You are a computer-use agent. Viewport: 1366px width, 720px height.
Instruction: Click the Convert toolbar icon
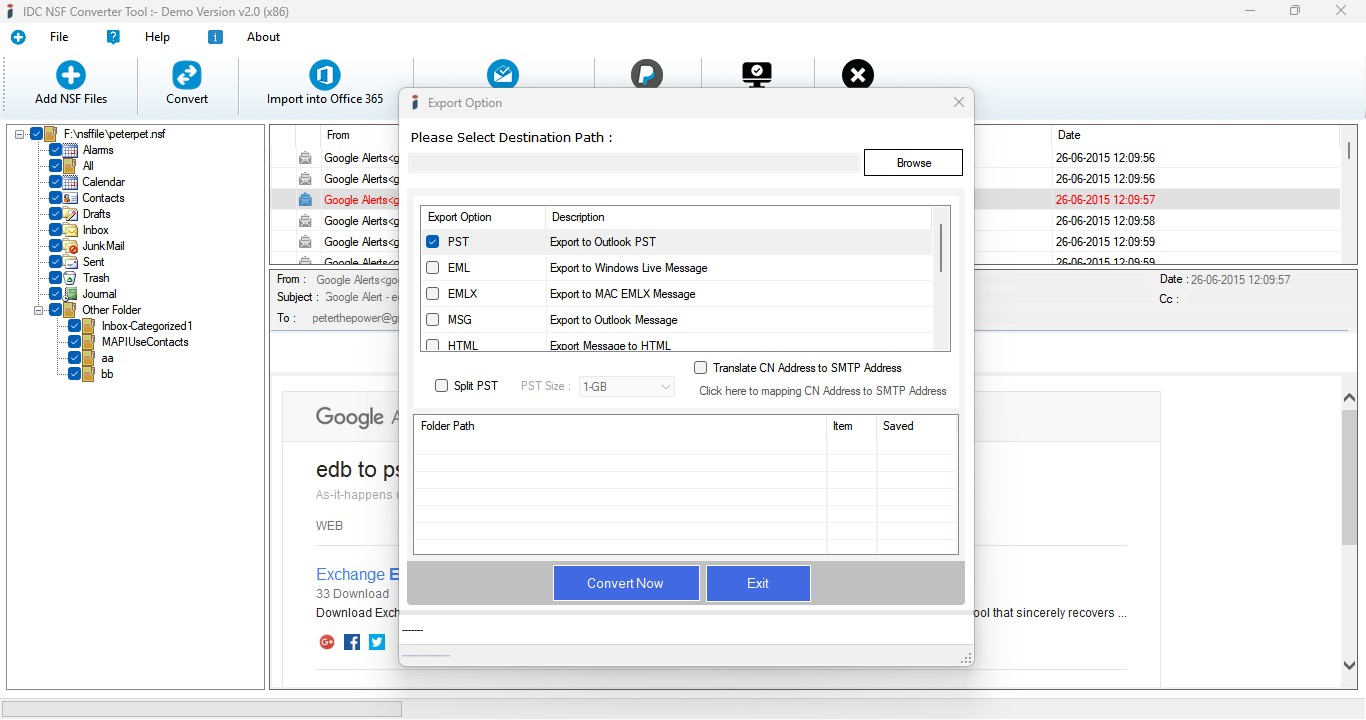pyautogui.click(x=187, y=75)
